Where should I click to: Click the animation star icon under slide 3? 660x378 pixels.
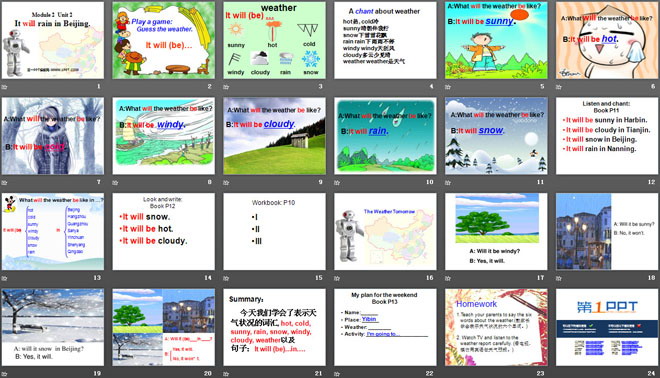click(x=226, y=87)
